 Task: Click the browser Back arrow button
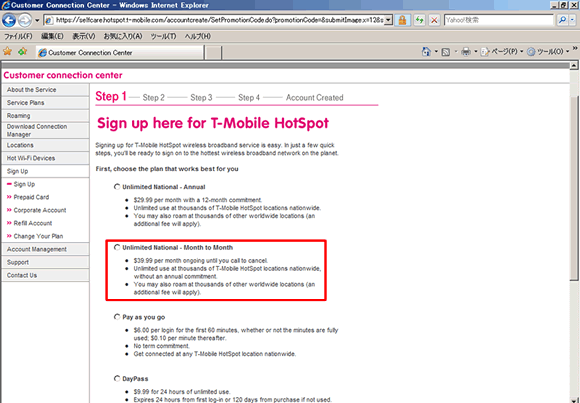click(9, 20)
